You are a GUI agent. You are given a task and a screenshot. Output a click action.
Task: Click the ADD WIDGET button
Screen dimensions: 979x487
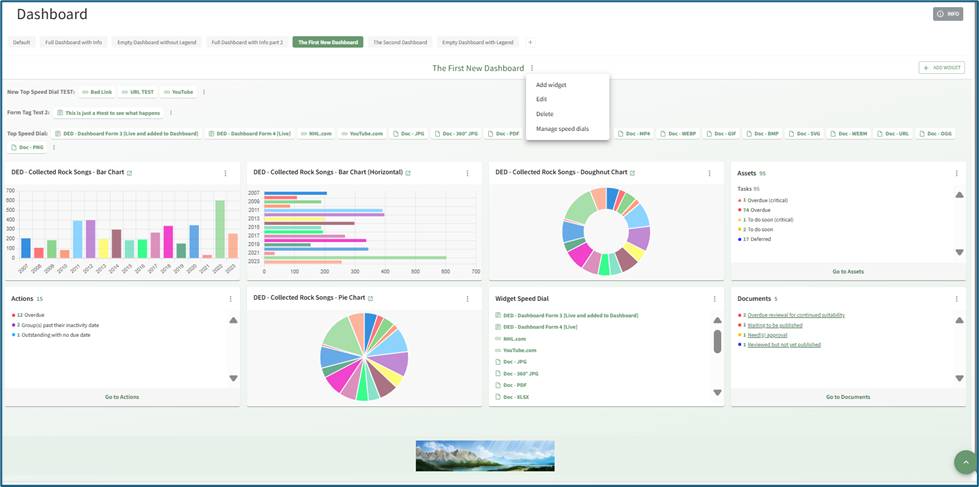[941, 68]
